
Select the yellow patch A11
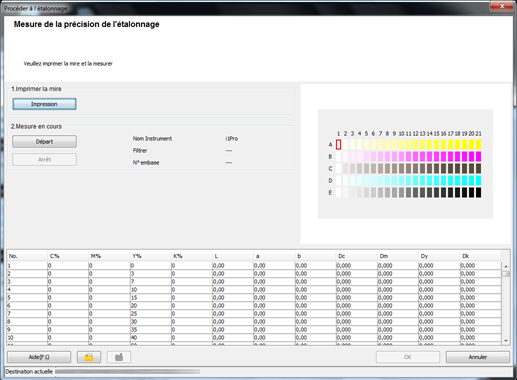point(408,144)
